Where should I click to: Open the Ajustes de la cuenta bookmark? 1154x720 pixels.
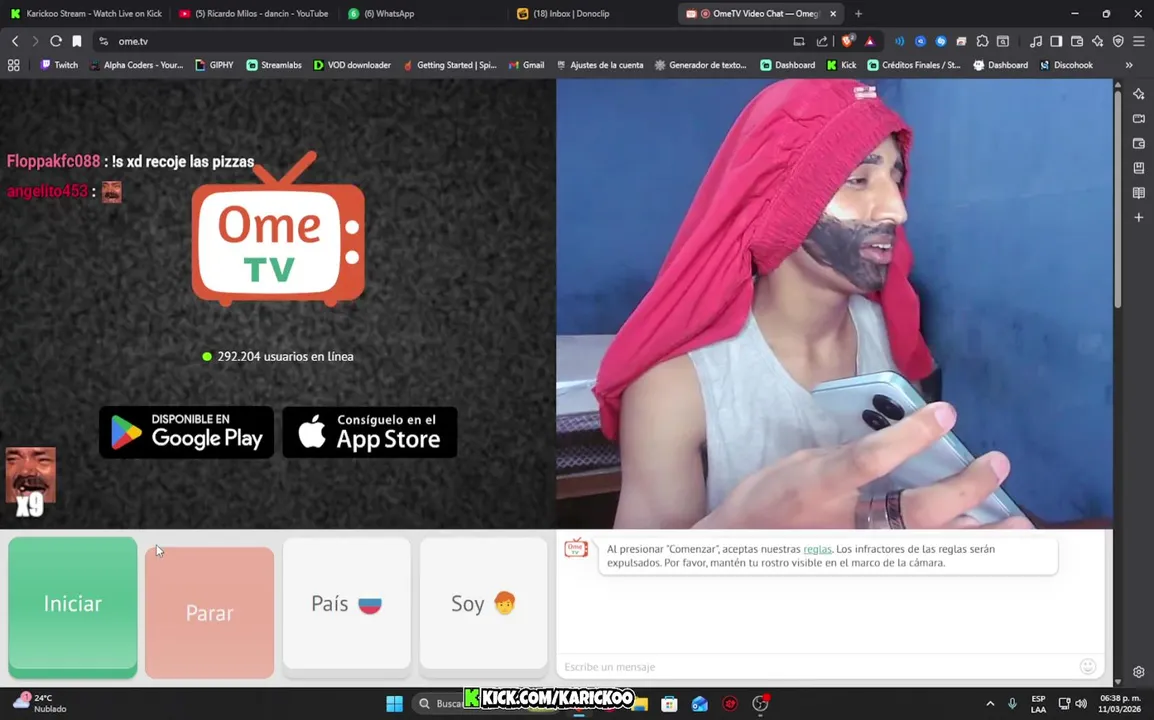click(x=600, y=65)
